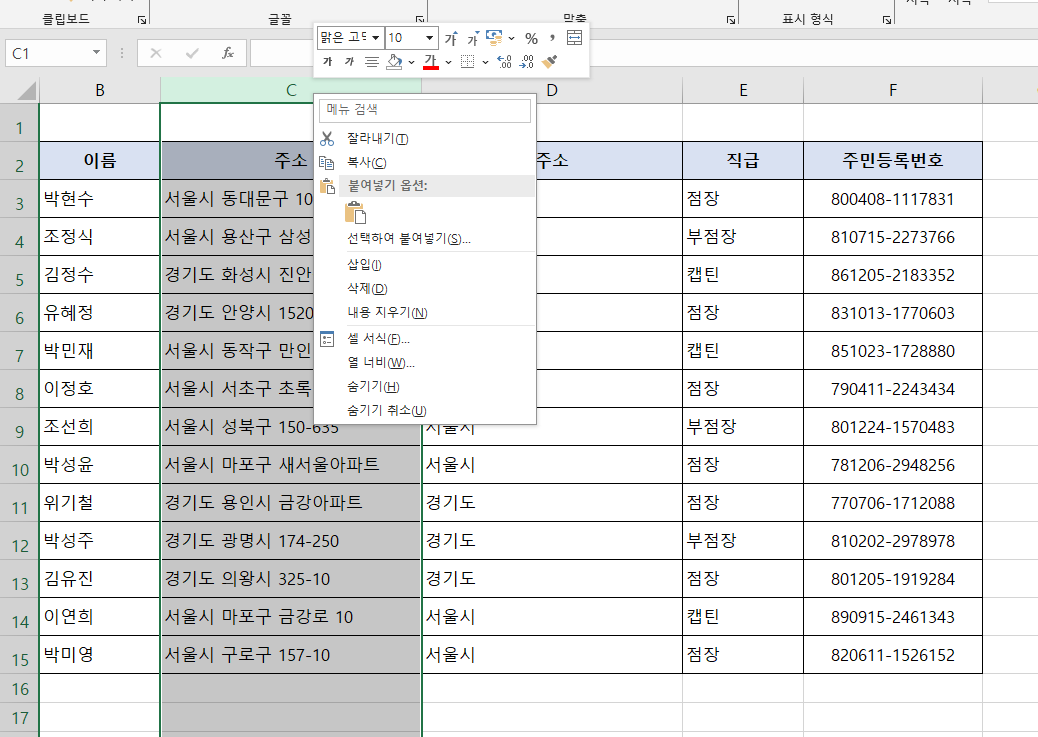Select the format painter brush
Image resolution: width=1038 pixels, height=737 pixels.
pos(549,62)
